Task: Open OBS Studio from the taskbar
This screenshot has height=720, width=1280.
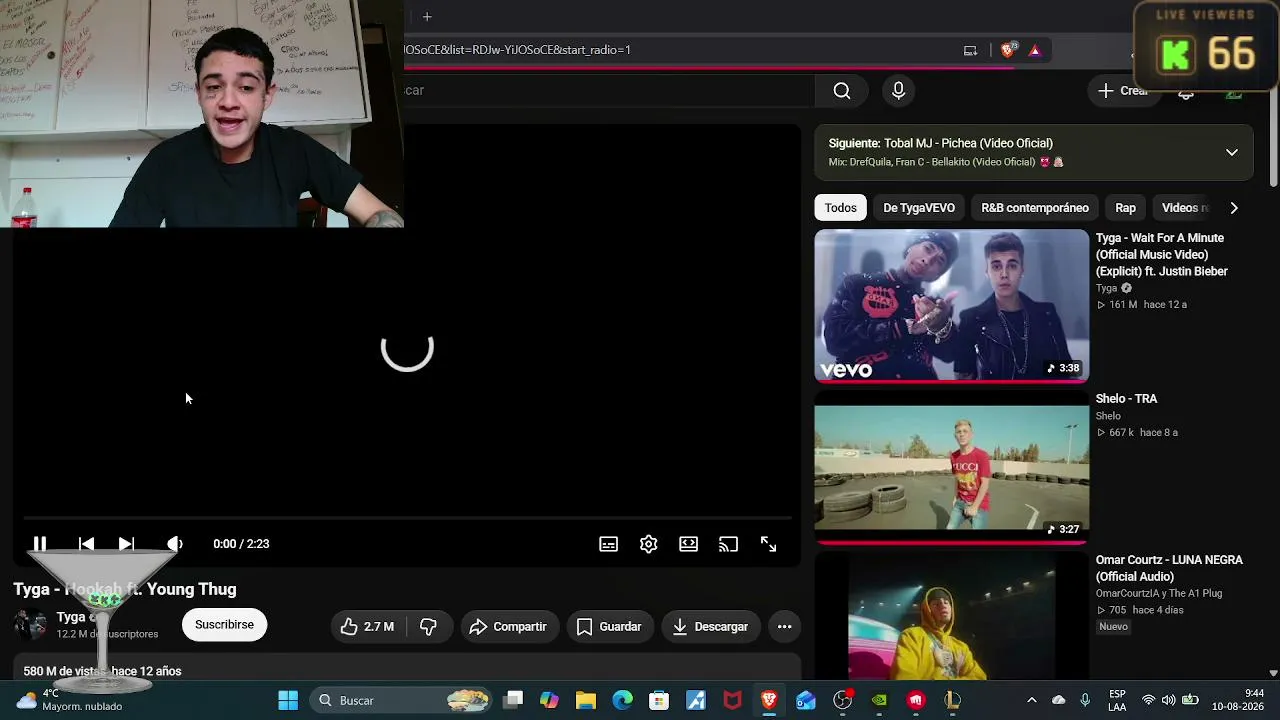Action: click(843, 700)
